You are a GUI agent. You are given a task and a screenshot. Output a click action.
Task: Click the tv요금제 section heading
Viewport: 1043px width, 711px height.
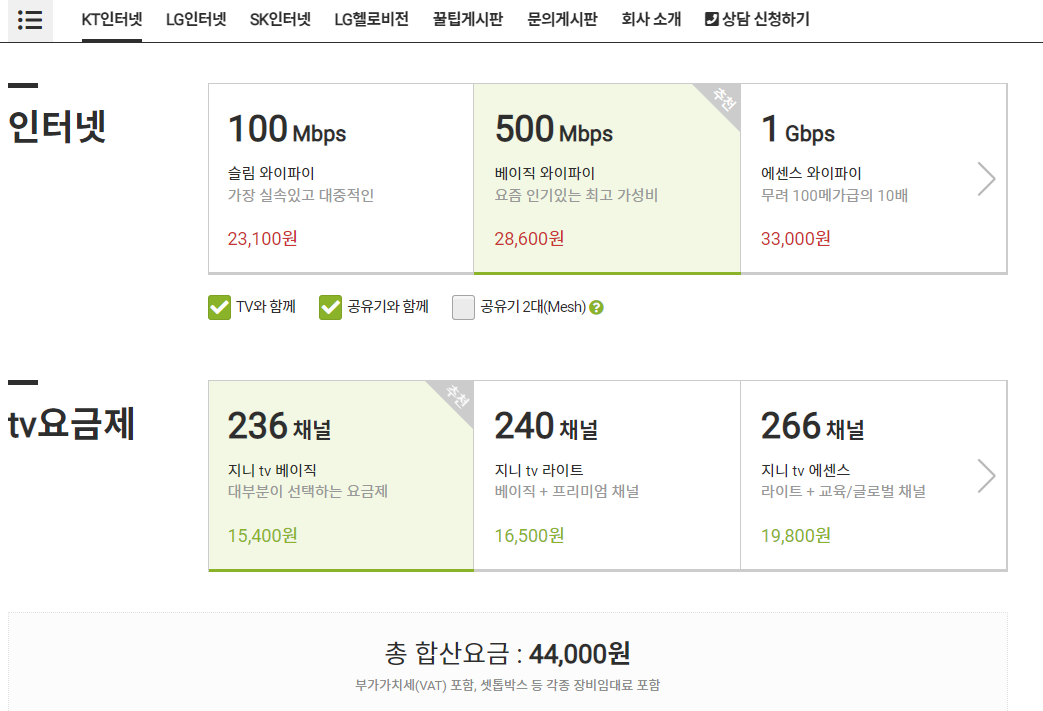pos(71,424)
